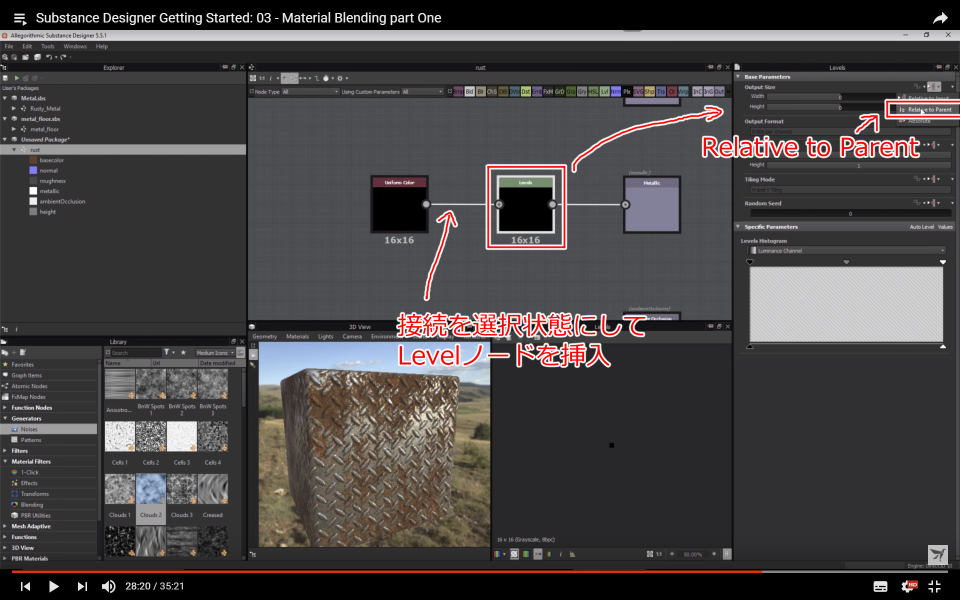Open Library filter funnel icon

(167, 353)
